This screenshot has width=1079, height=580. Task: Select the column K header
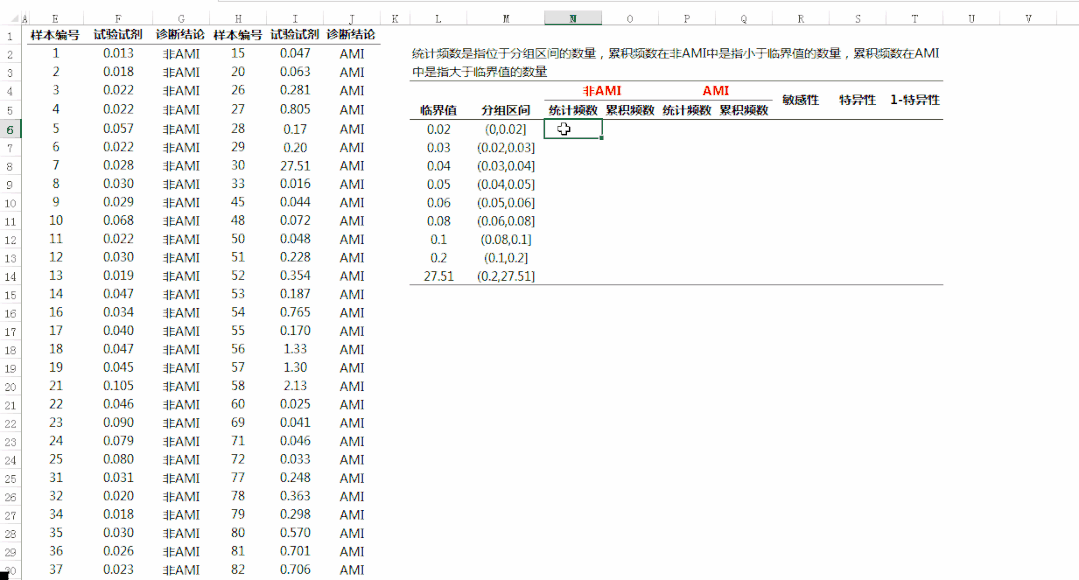tap(395, 18)
